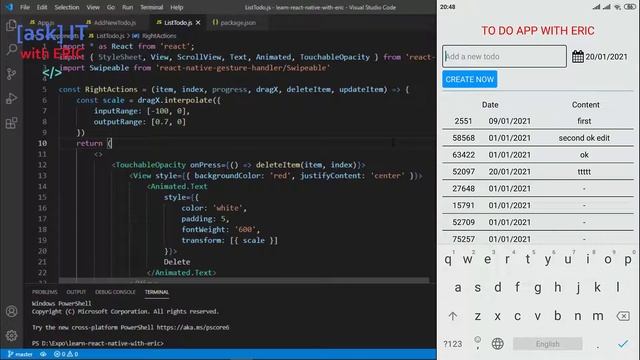Open the calendar date picker icon
Viewport: 640px width, 360px height.
pyautogui.click(x=578, y=56)
